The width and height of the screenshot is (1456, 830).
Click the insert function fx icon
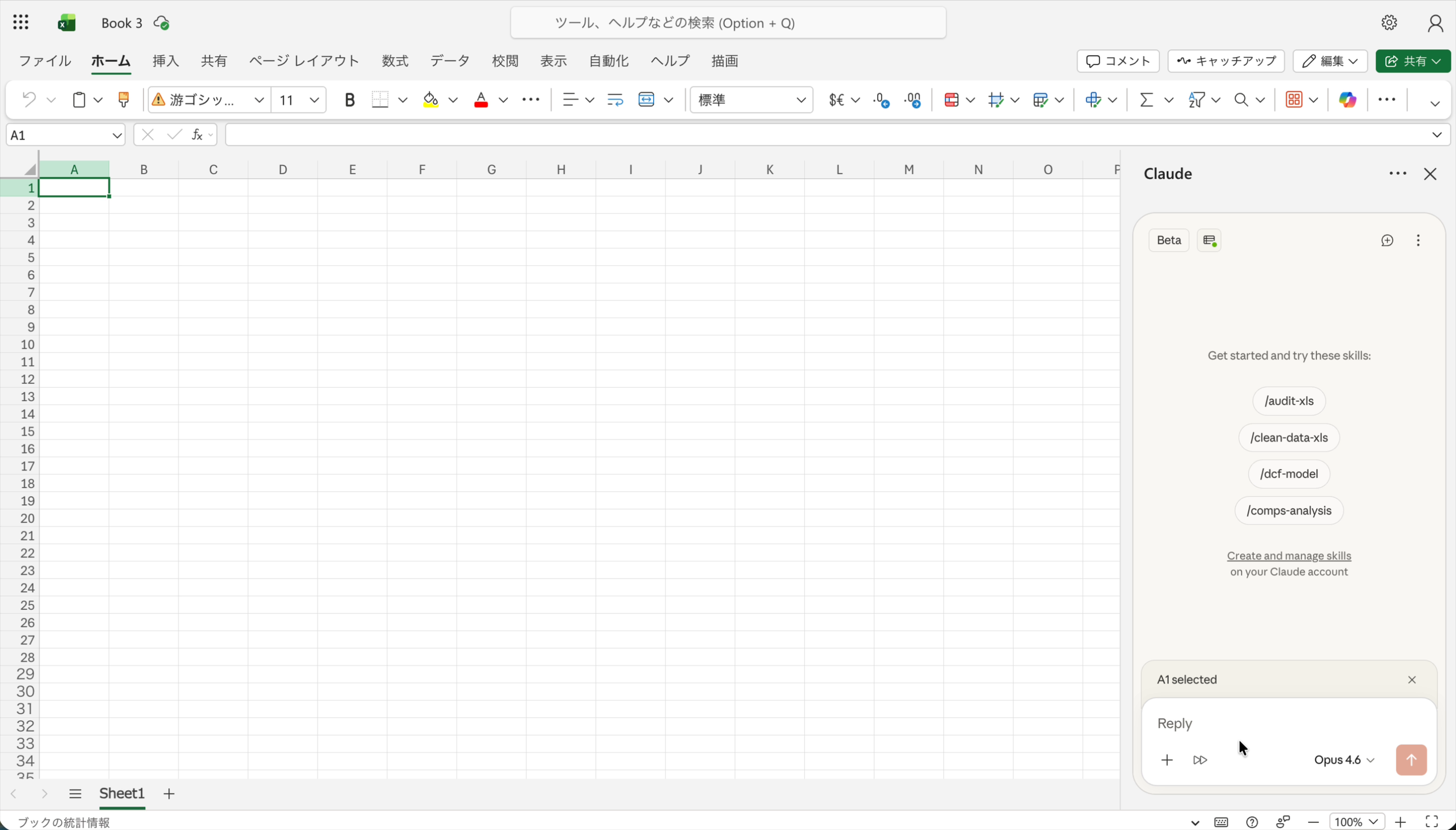(197, 134)
